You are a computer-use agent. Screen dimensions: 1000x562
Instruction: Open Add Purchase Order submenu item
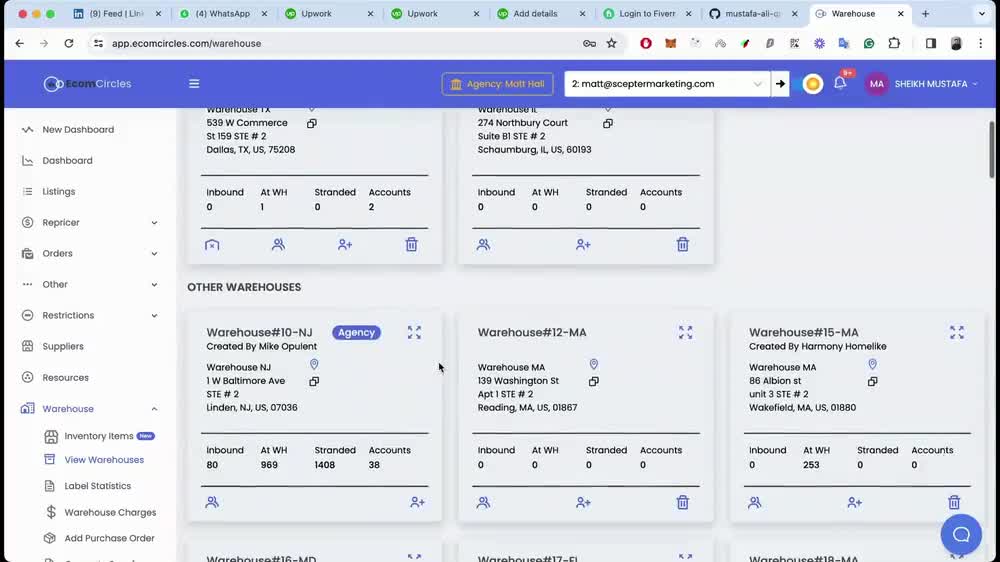click(109, 538)
